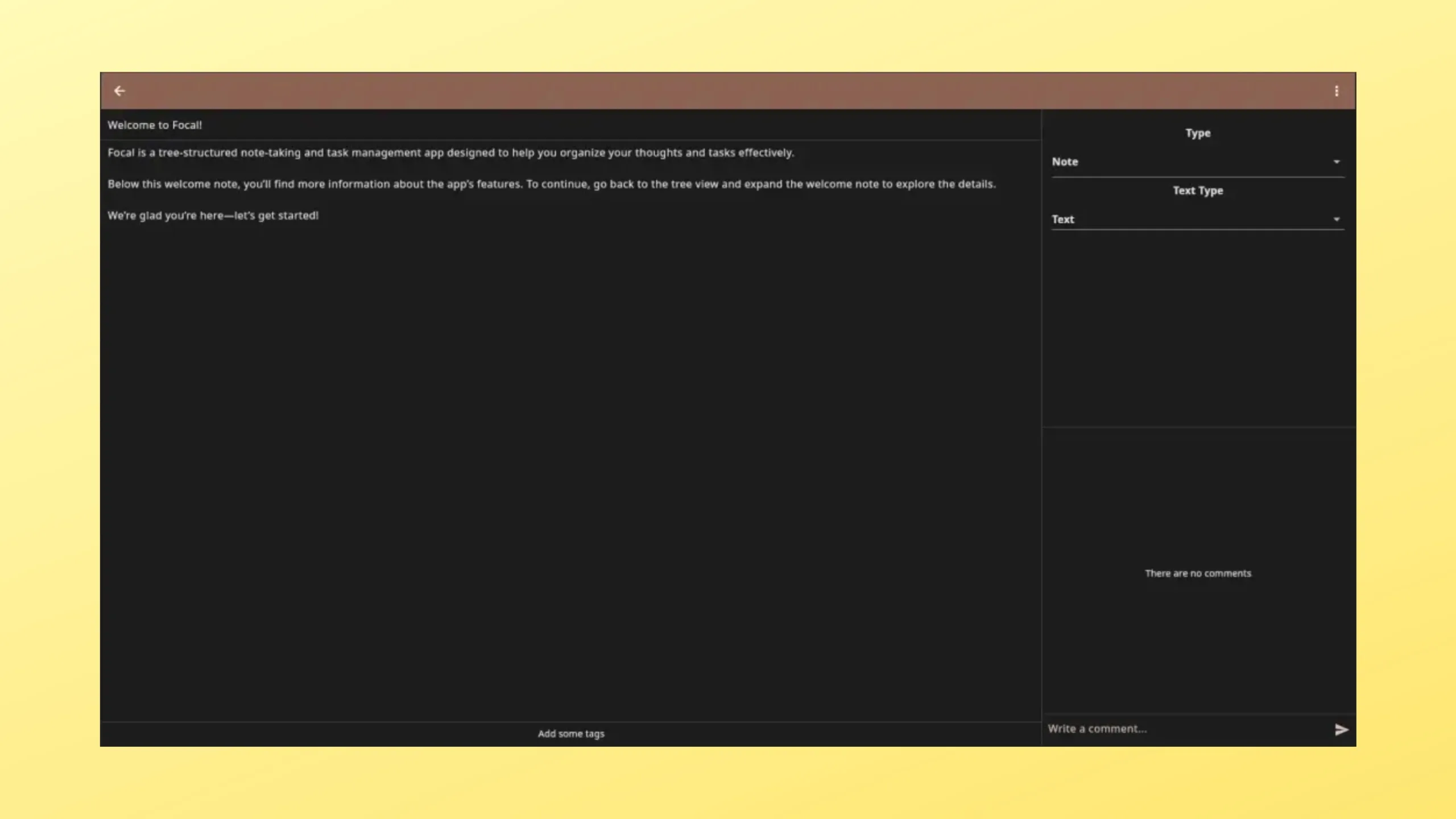The width and height of the screenshot is (1456, 819).
Task: Go back using the arrow icon
Action: (x=119, y=91)
